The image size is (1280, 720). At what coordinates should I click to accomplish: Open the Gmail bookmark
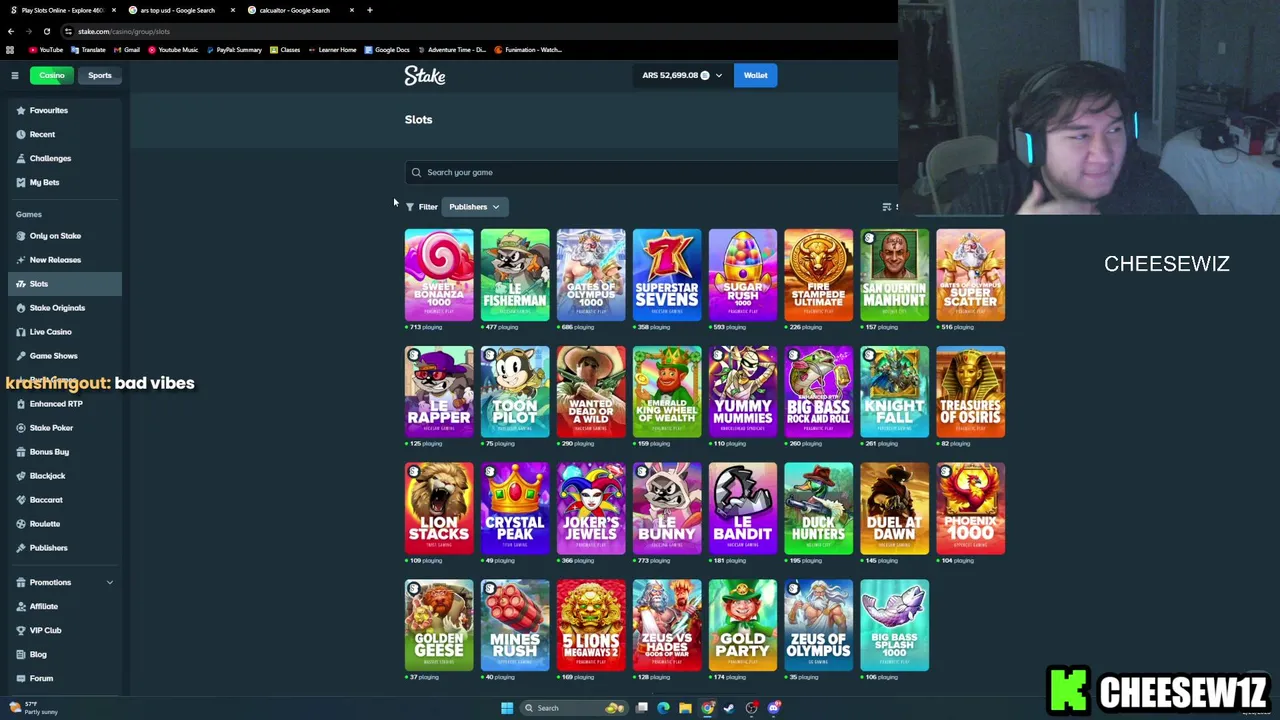(126, 49)
